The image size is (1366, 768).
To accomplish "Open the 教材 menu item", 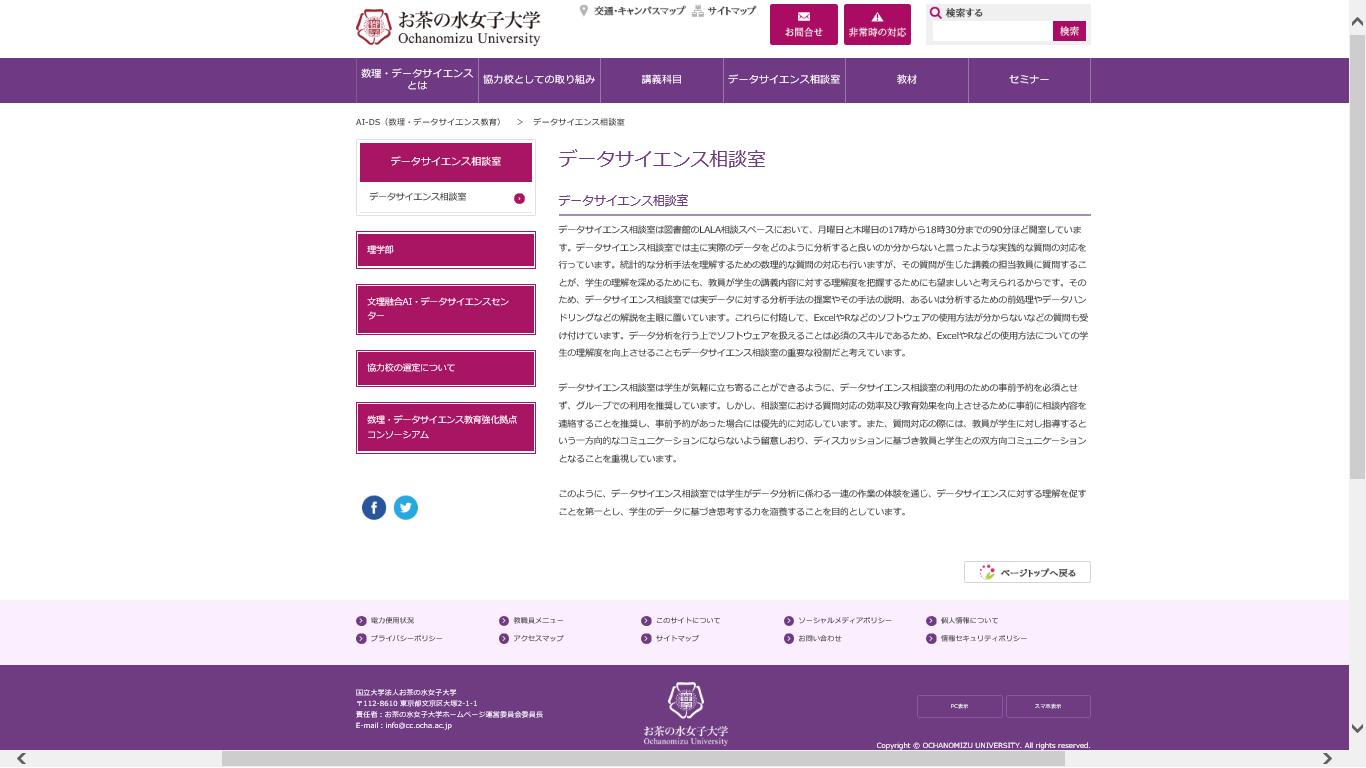I will [x=907, y=80].
